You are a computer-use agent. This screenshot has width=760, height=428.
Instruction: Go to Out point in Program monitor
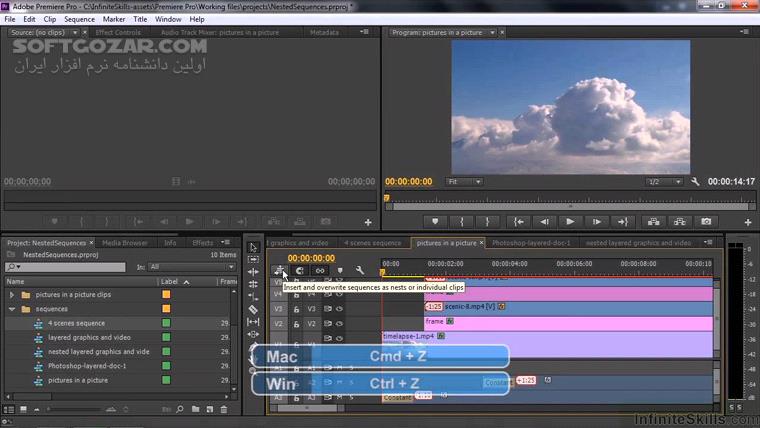(623, 222)
